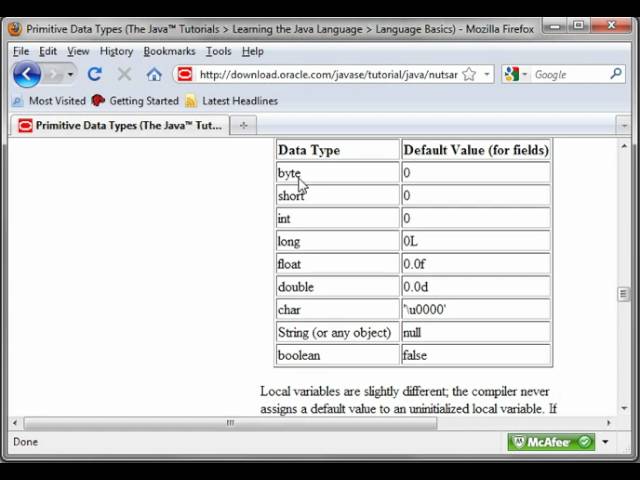Click the '\u0000' default value cell
This screenshot has height=480, width=640.
pyautogui.click(x=476, y=310)
